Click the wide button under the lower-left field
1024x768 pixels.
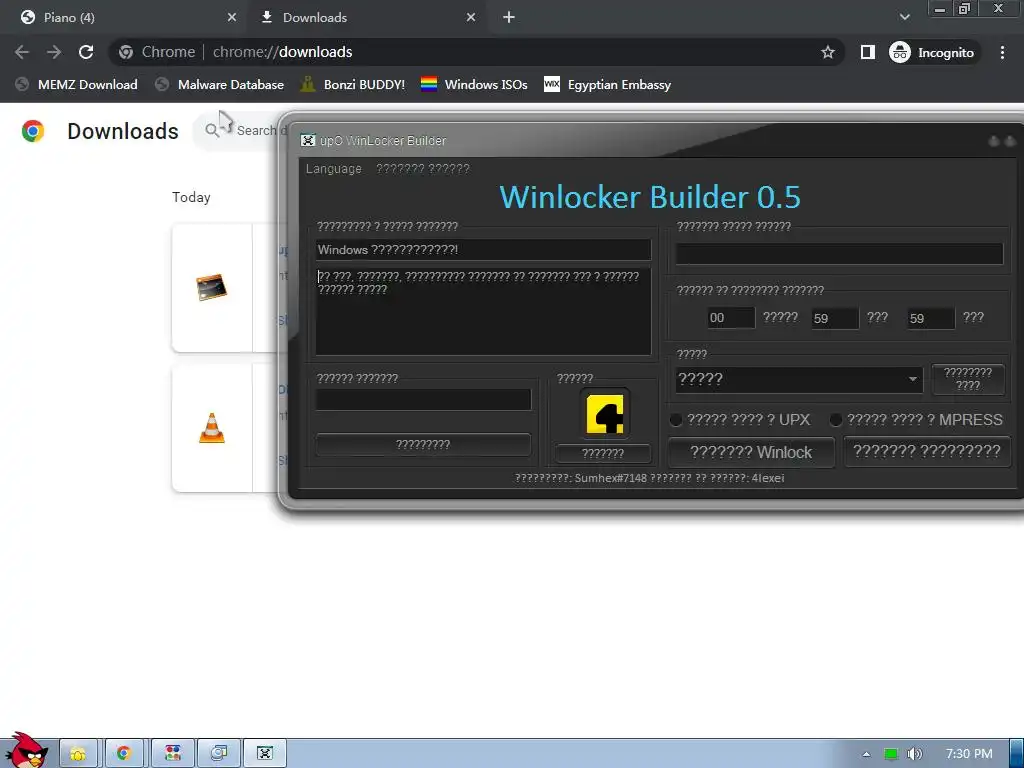(x=423, y=445)
